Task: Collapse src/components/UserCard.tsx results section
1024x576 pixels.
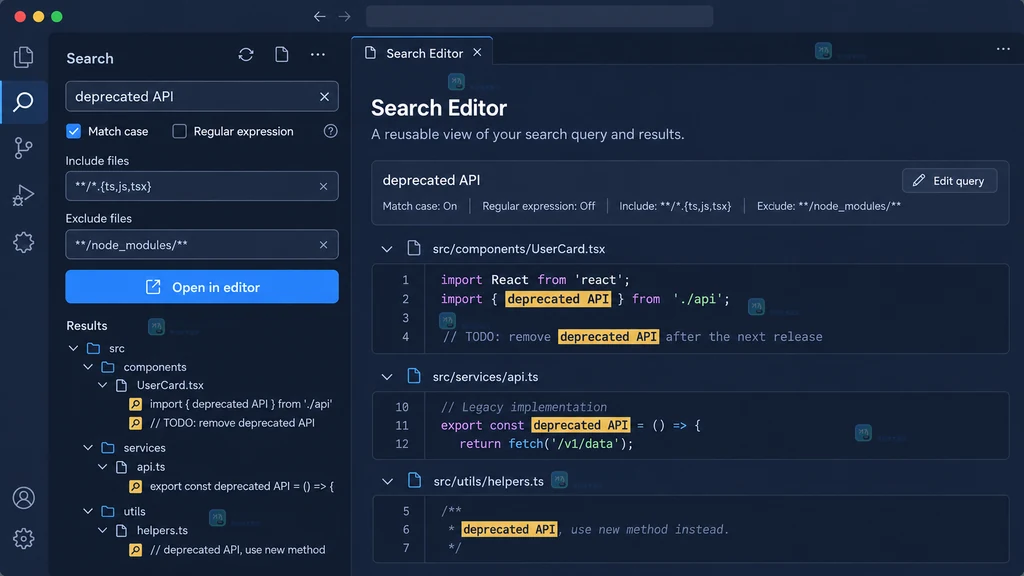Action: point(387,249)
